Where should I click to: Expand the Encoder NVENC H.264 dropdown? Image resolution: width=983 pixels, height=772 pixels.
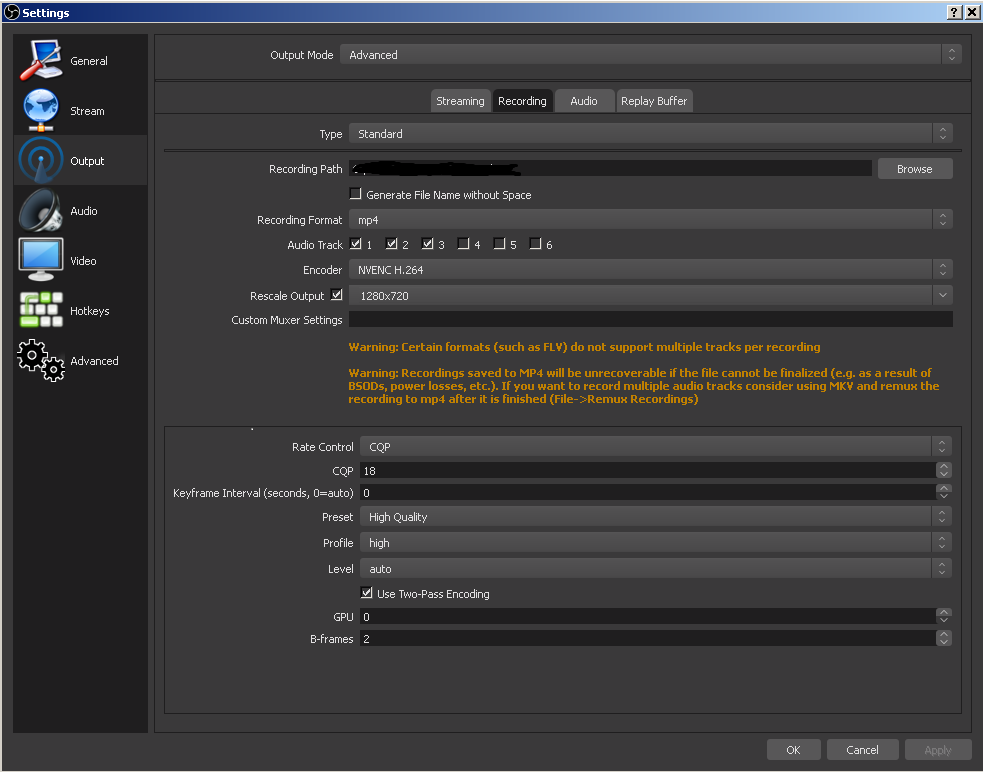649,269
